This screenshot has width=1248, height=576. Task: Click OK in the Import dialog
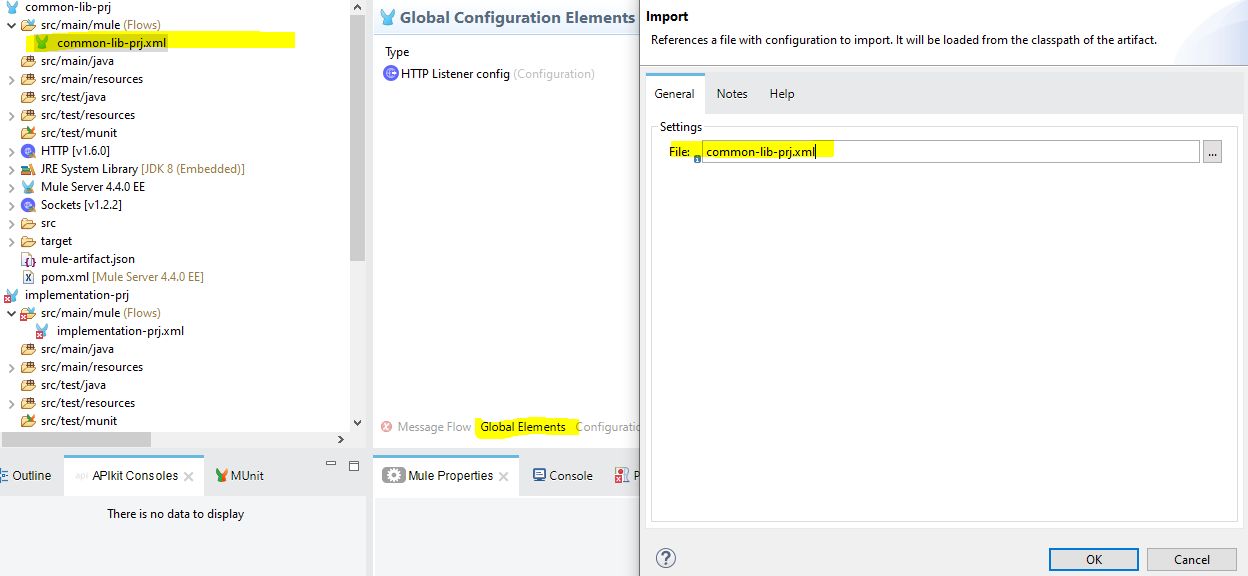tap(1093, 559)
